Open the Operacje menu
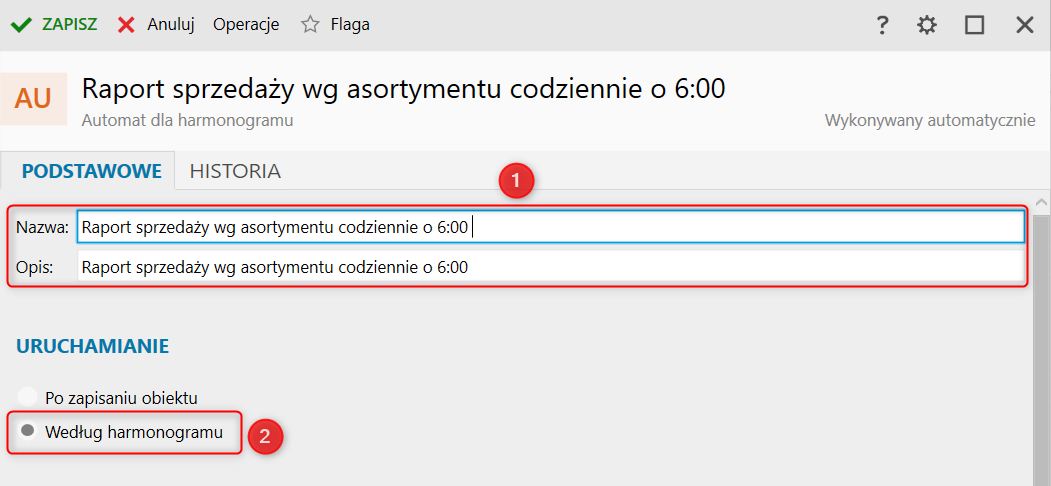This screenshot has height=486, width=1051. [246, 25]
